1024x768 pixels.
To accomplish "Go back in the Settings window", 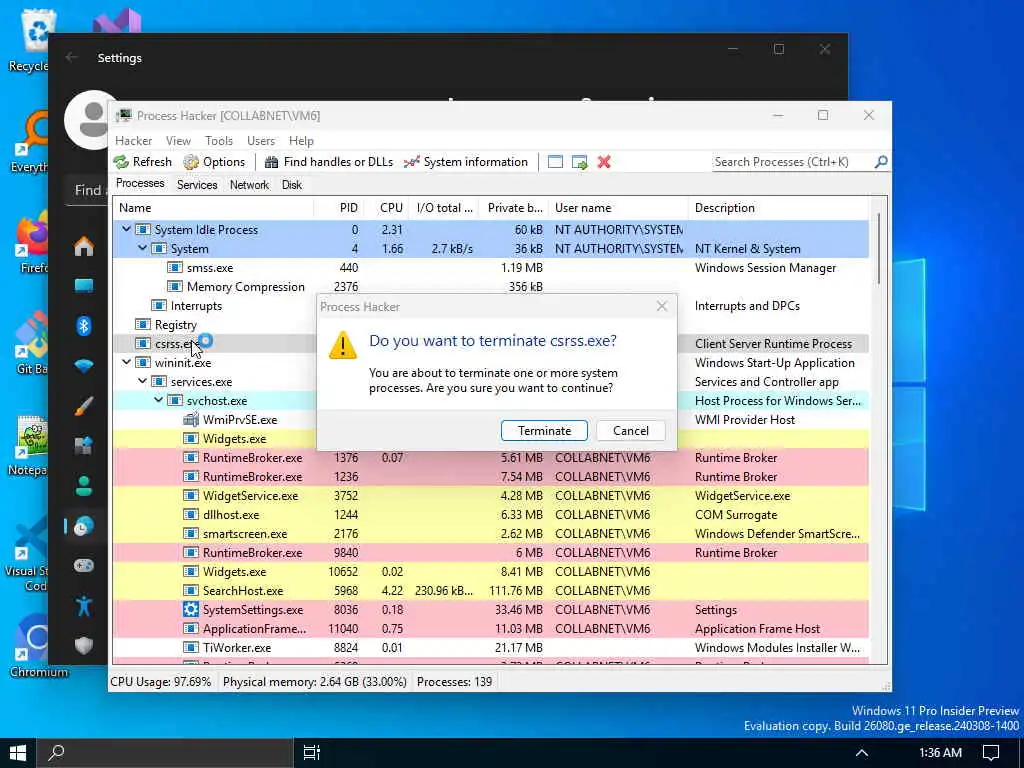I will pyautogui.click(x=72, y=57).
